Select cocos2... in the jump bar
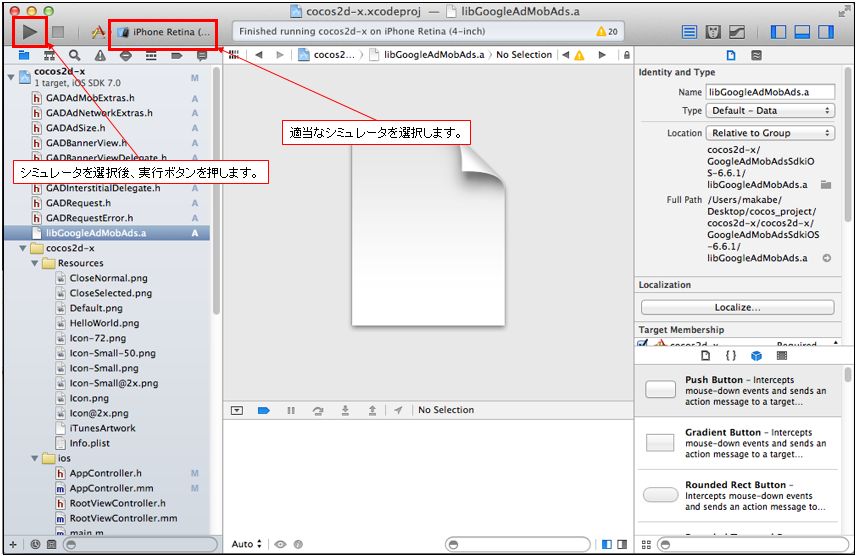The height and width of the screenshot is (556, 858). pos(327,55)
